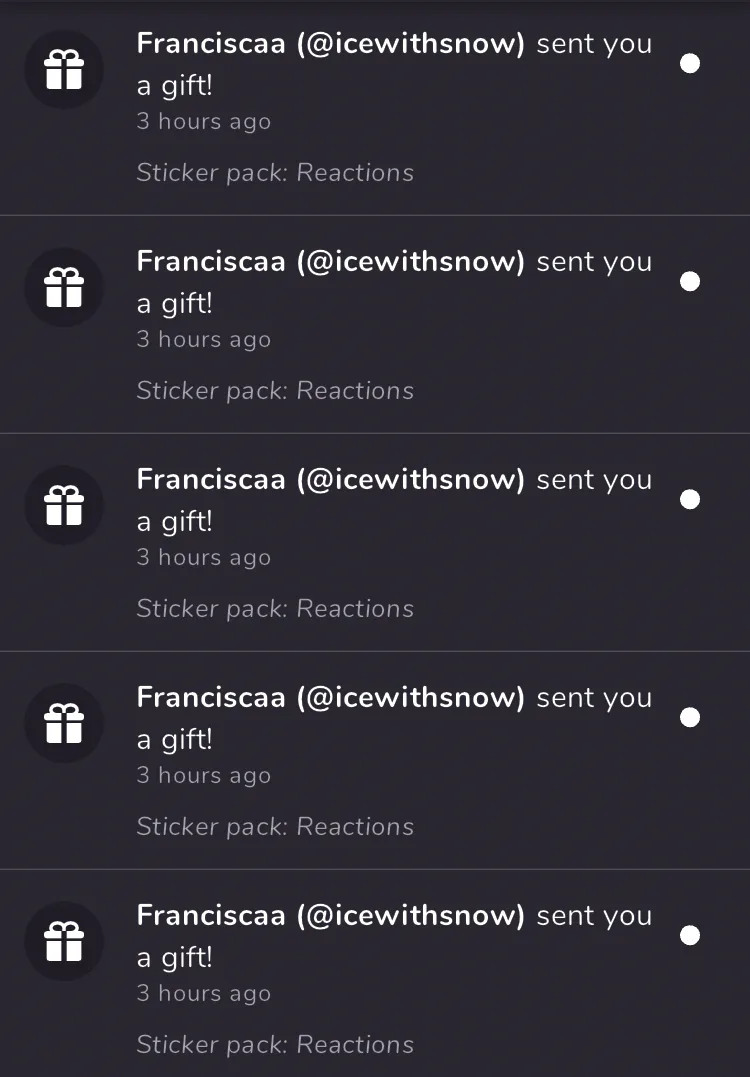Click the gift icon in the fourth notification
The image size is (750, 1077).
point(64,724)
